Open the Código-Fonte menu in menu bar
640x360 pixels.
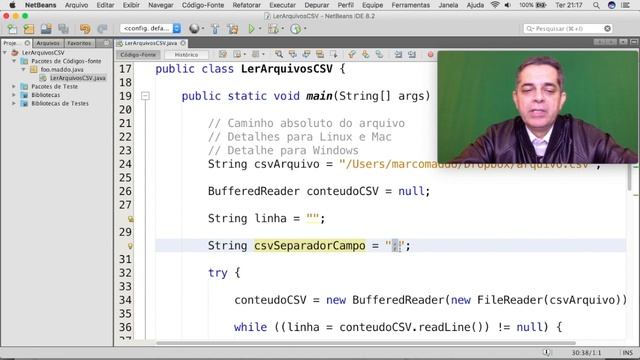point(203,5)
